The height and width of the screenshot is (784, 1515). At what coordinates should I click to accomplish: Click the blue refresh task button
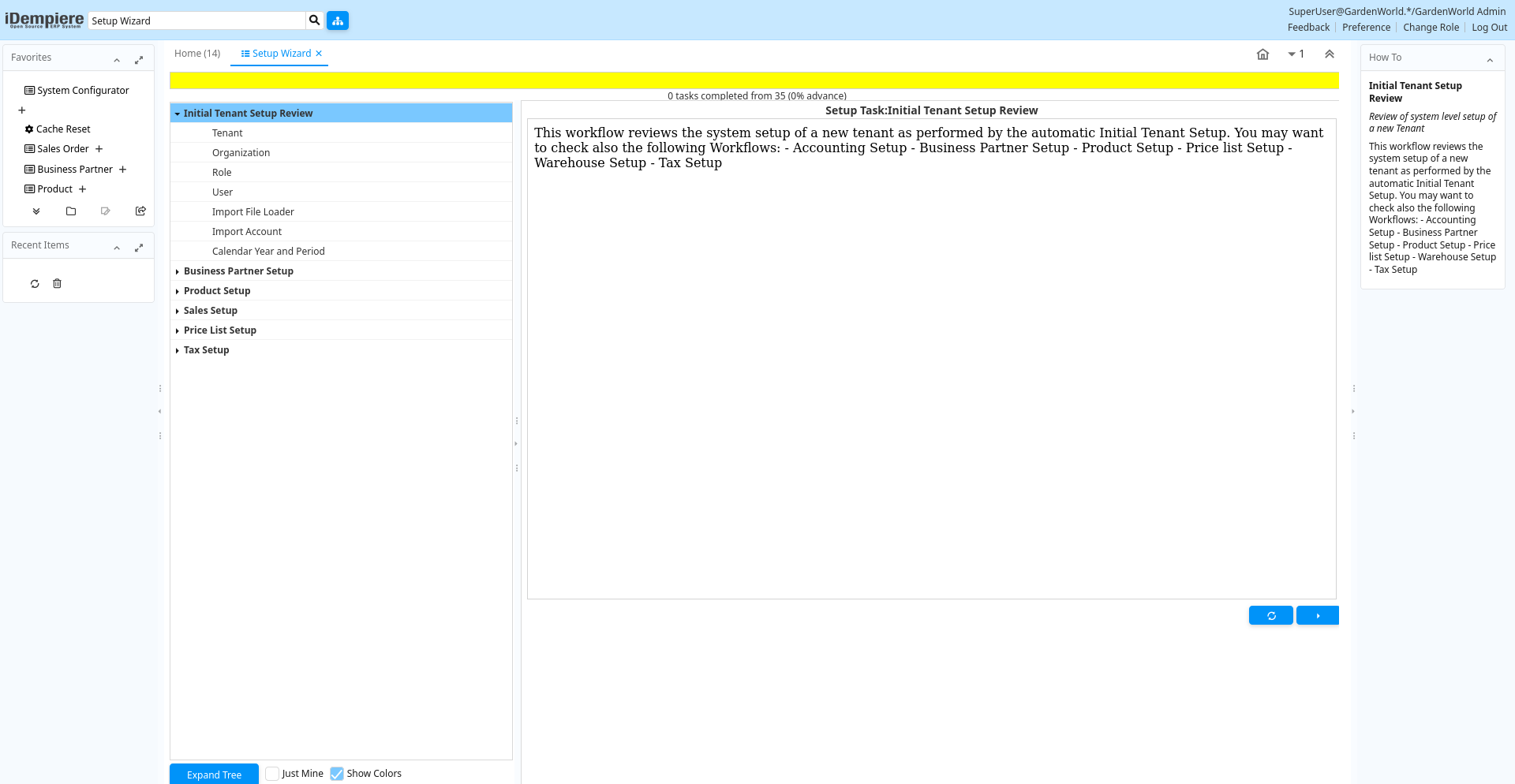coord(1270,616)
